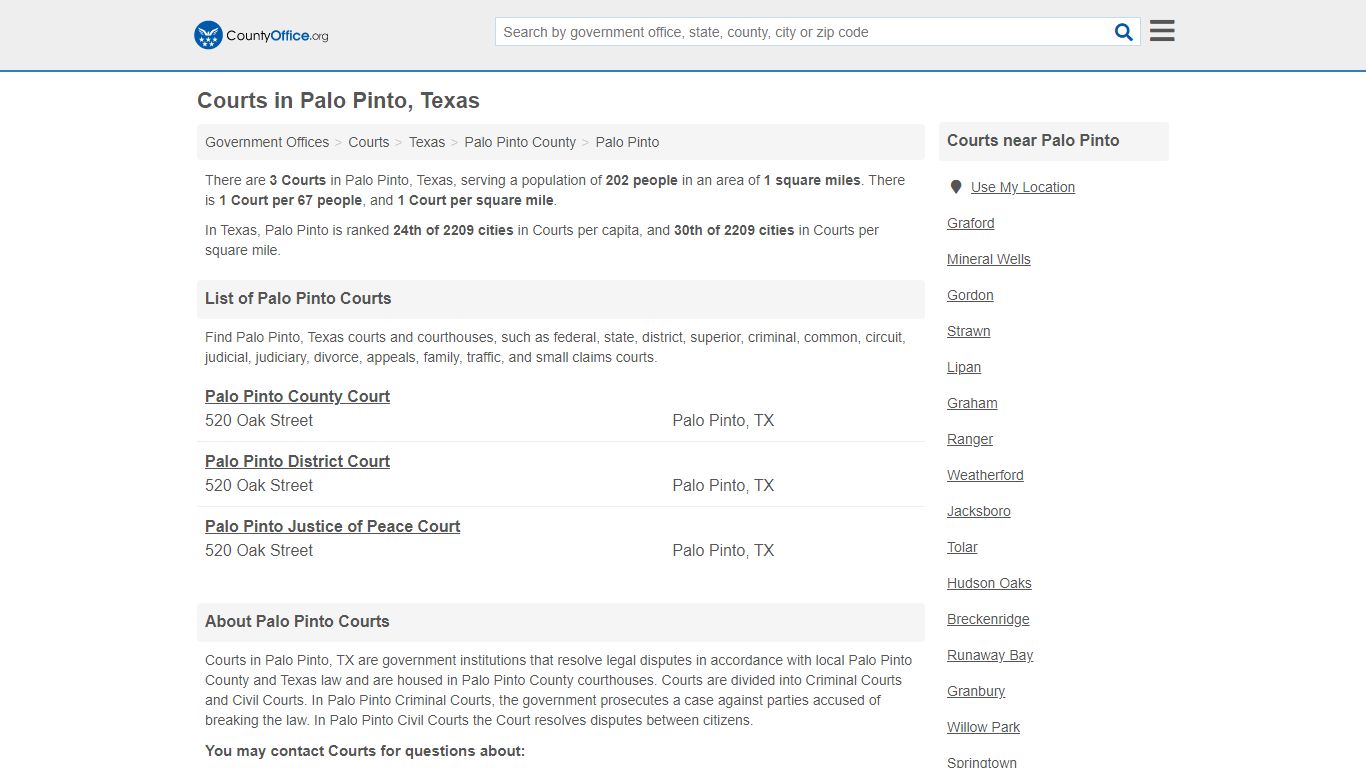View courts near Hudson Oaks

click(989, 583)
